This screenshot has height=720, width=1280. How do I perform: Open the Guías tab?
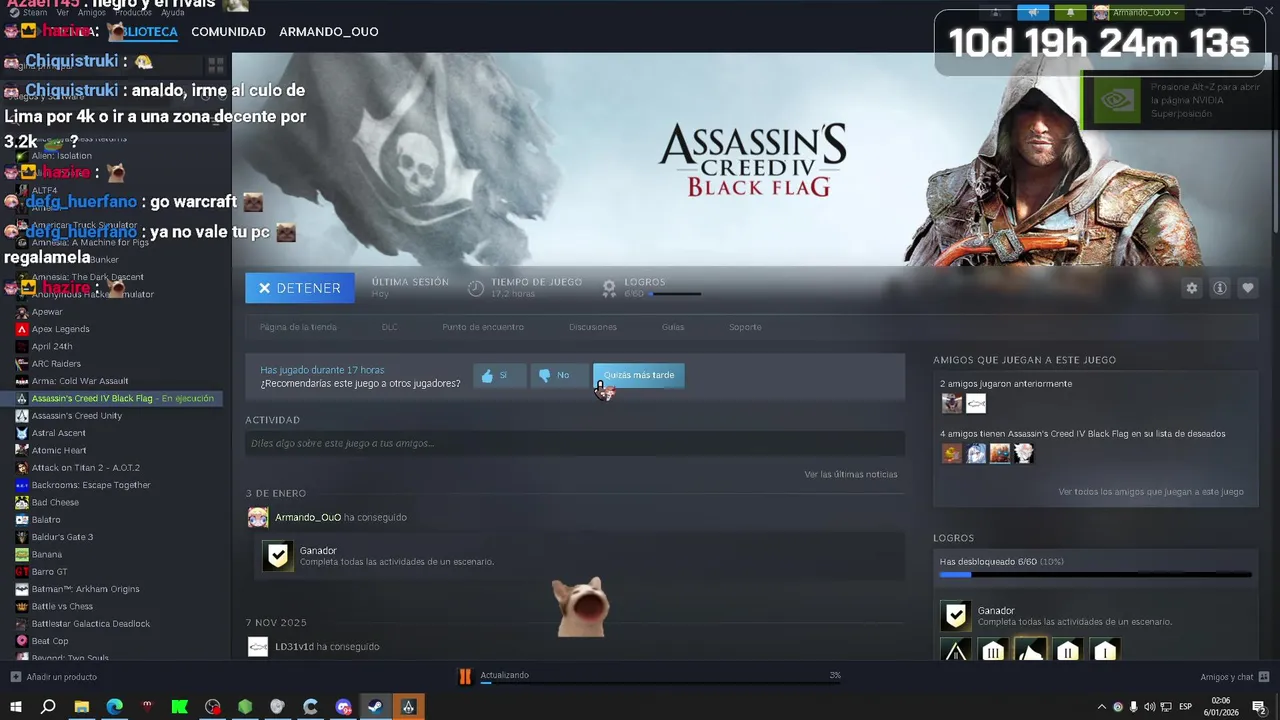point(673,327)
